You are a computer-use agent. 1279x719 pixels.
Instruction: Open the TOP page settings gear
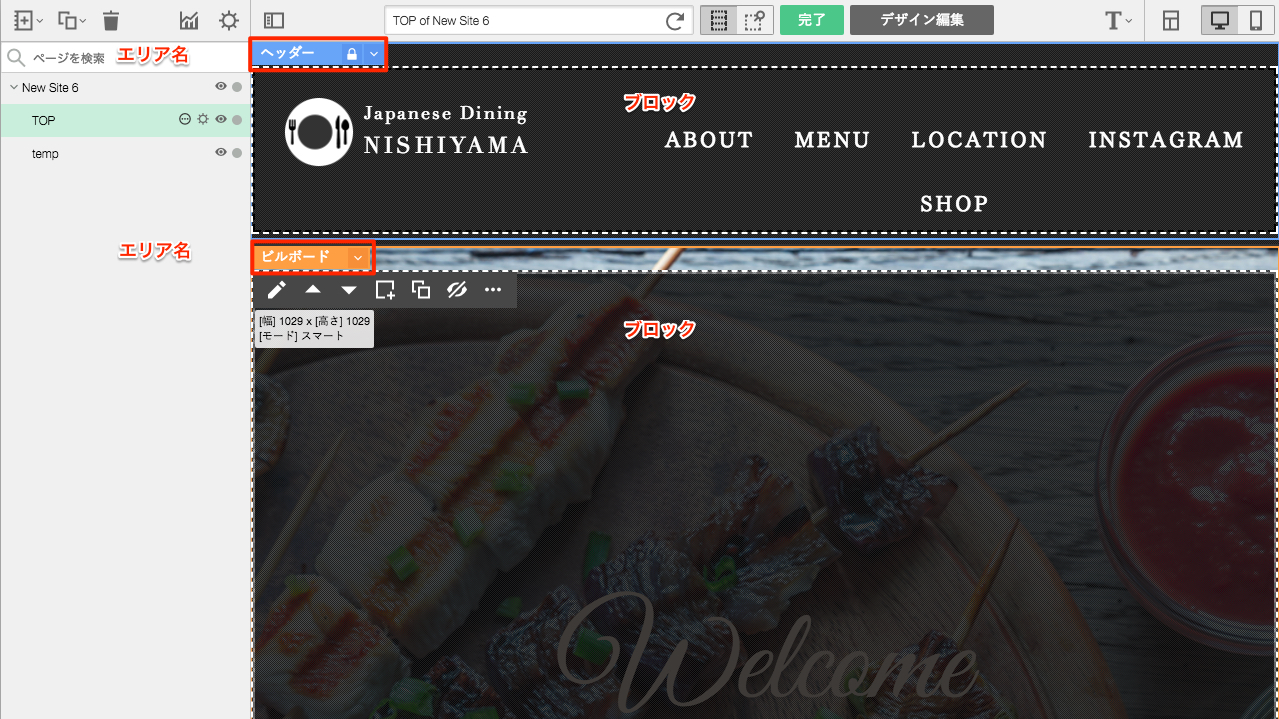pos(203,120)
